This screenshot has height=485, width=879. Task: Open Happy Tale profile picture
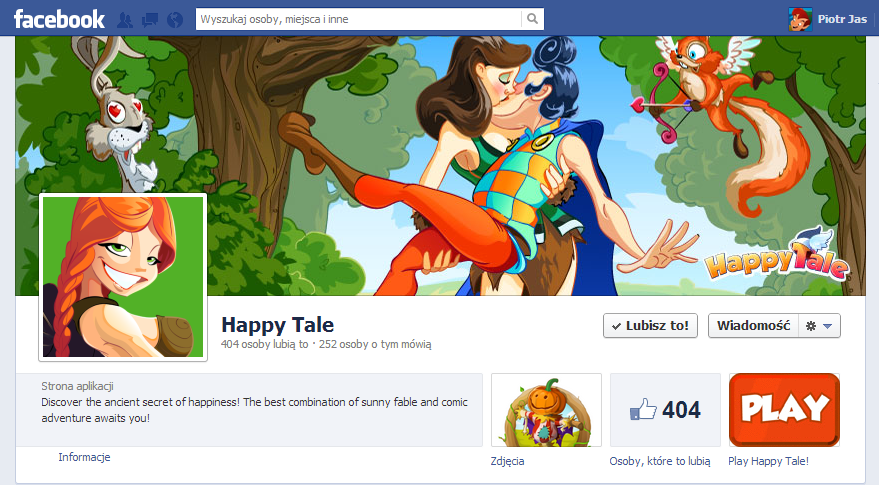pyautogui.click(x=123, y=277)
